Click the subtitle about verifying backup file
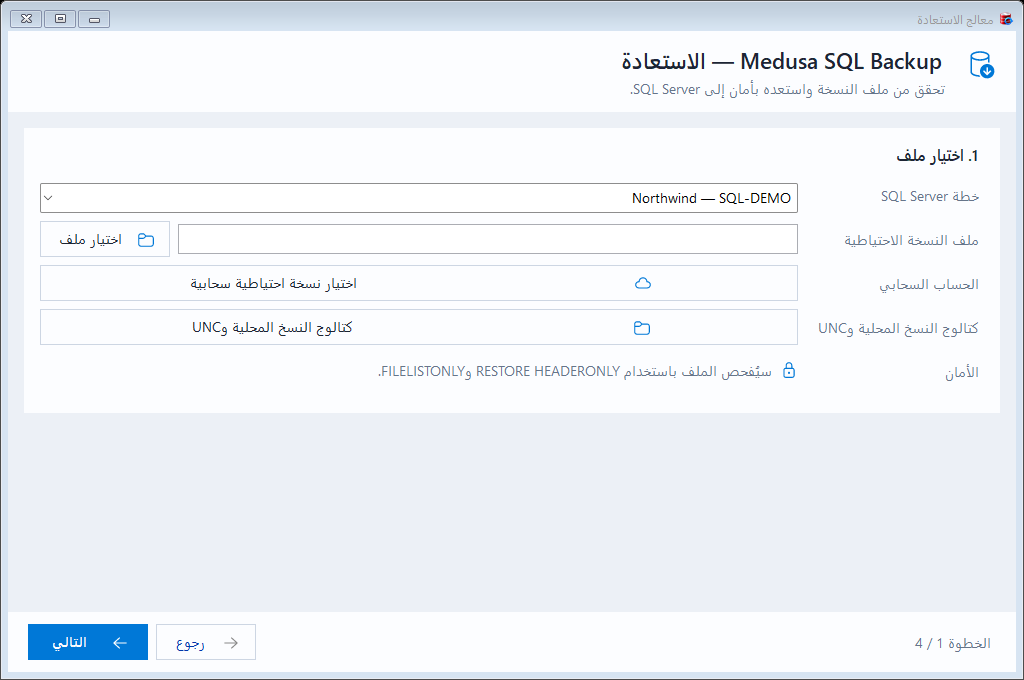The width and height of the screenshot is (1024, 680). (x=788, y=89)
